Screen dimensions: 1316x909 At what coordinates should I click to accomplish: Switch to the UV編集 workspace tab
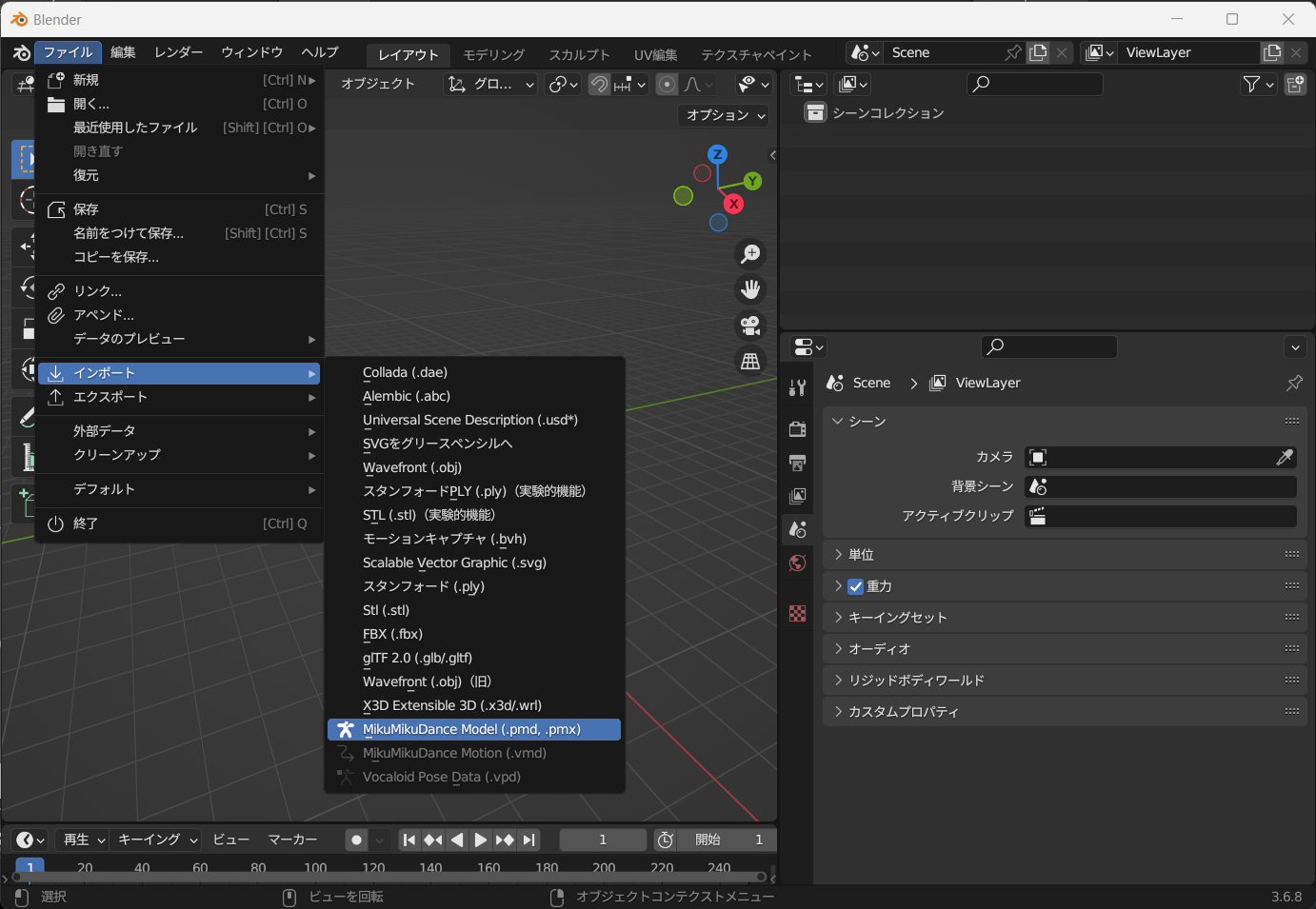click(x=655, y=54)
